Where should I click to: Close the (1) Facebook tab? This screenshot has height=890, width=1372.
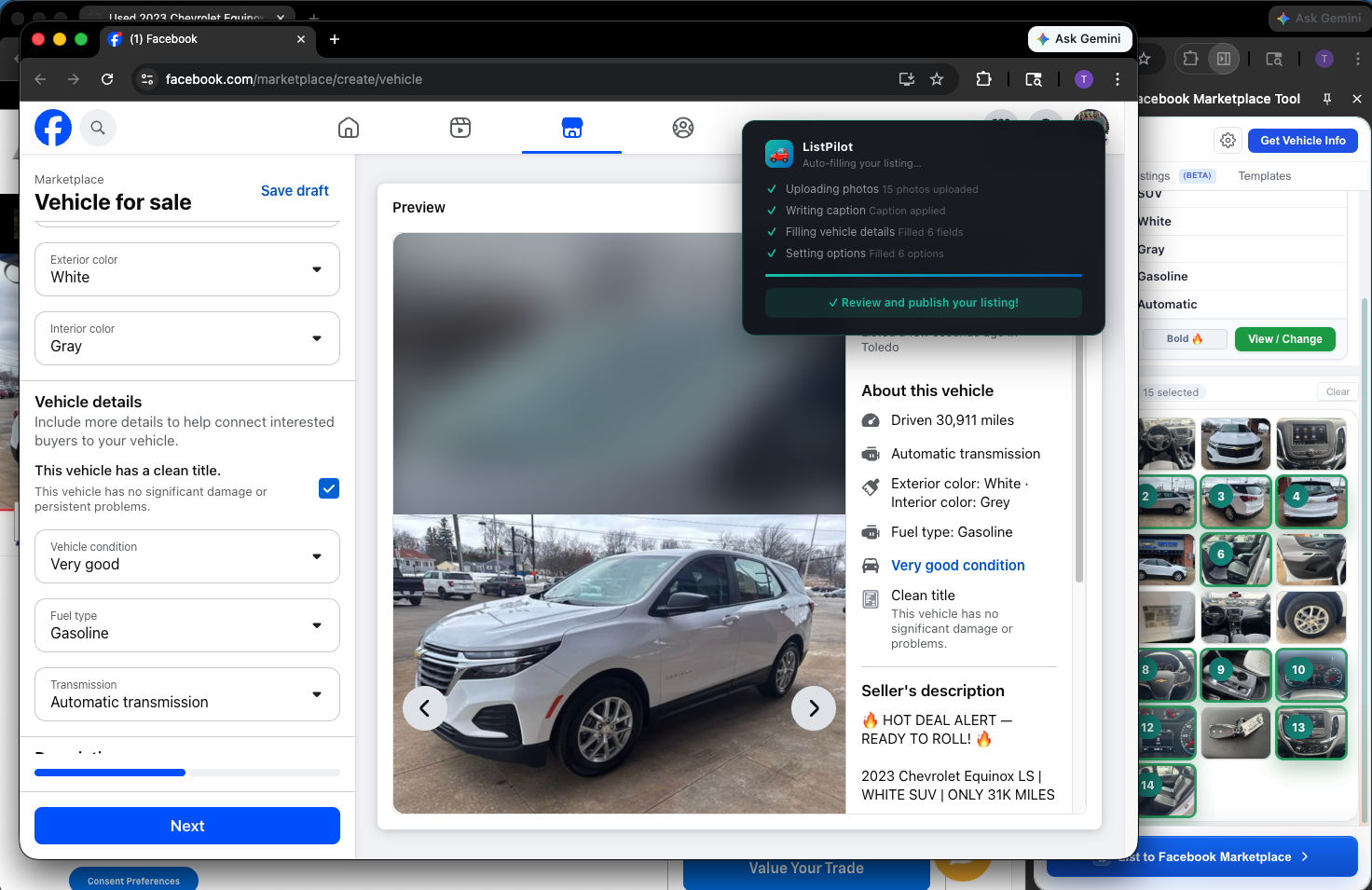pyautogui.click(x=301, y=39)
